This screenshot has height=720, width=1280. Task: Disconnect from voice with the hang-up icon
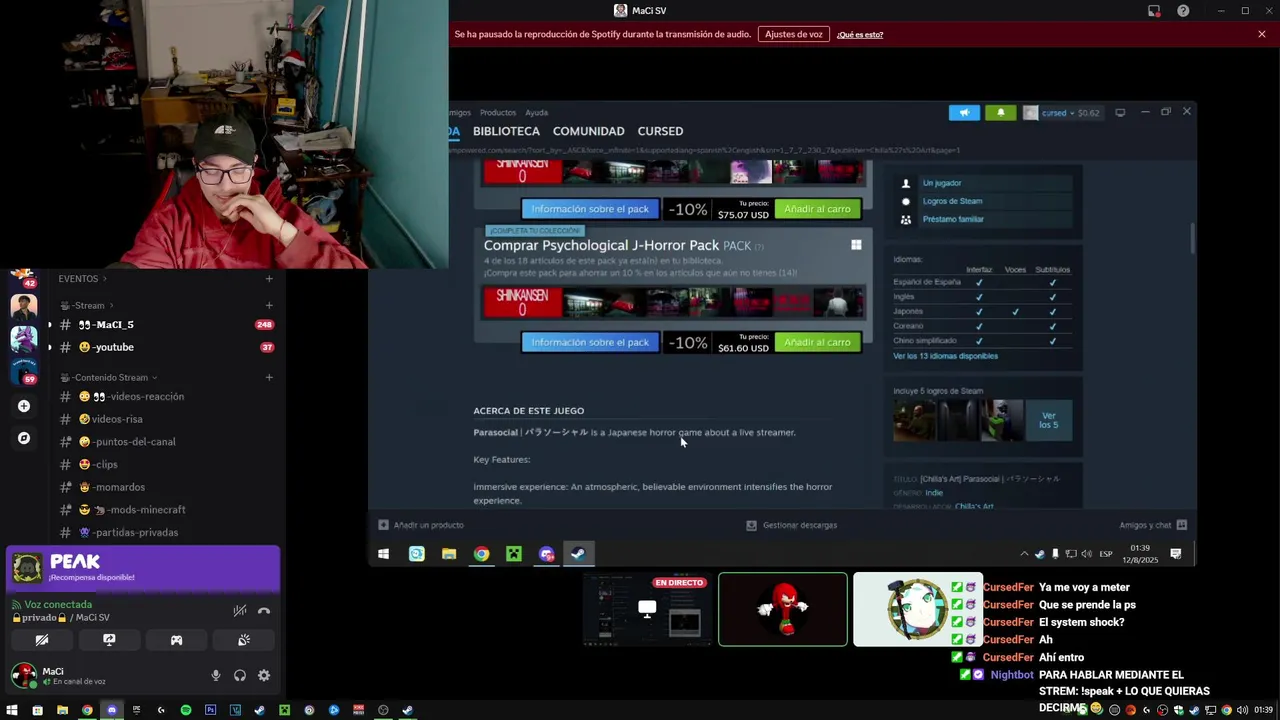coord(264,610)
